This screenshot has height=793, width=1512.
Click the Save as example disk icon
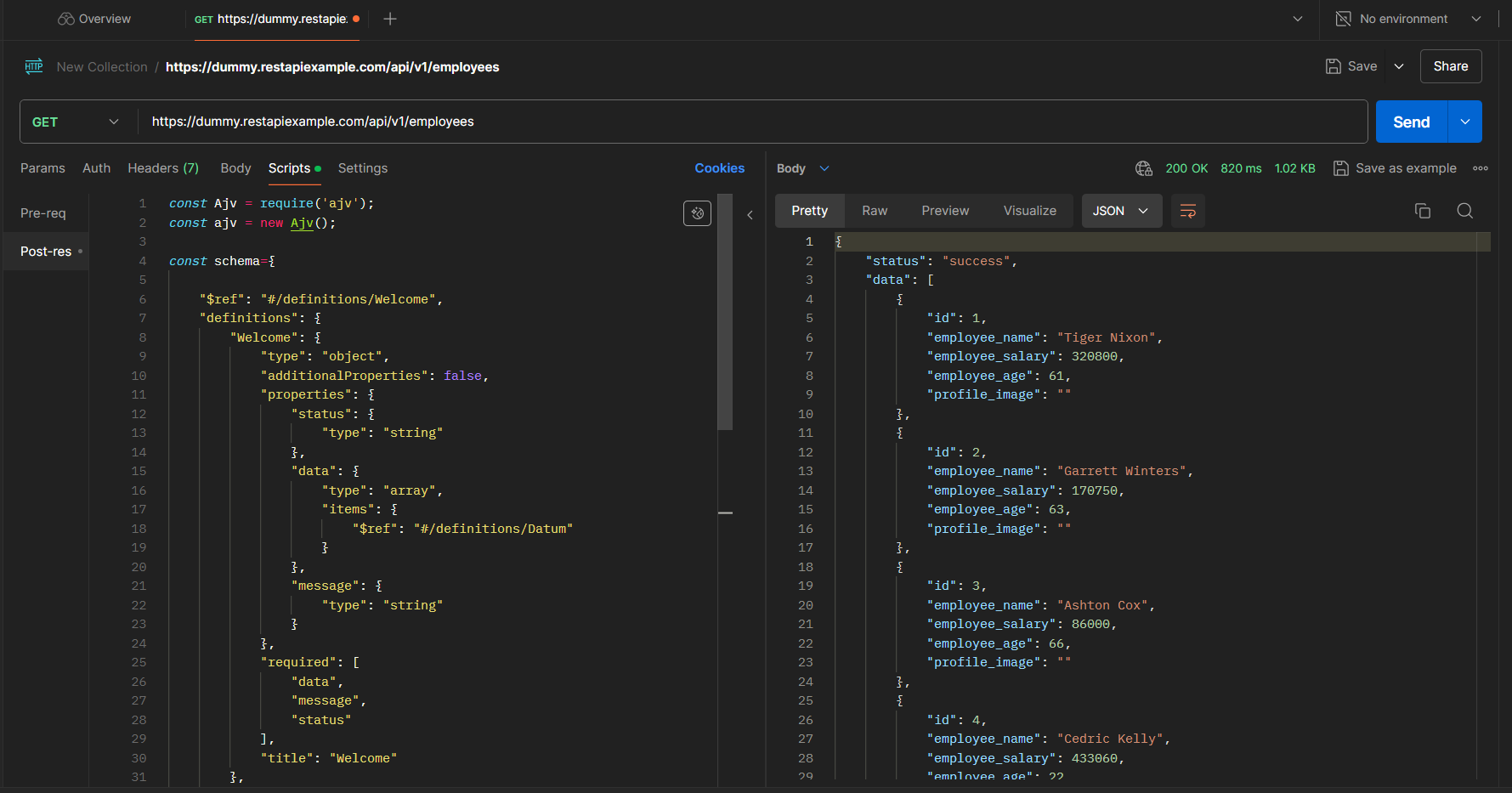(1341, 168)
